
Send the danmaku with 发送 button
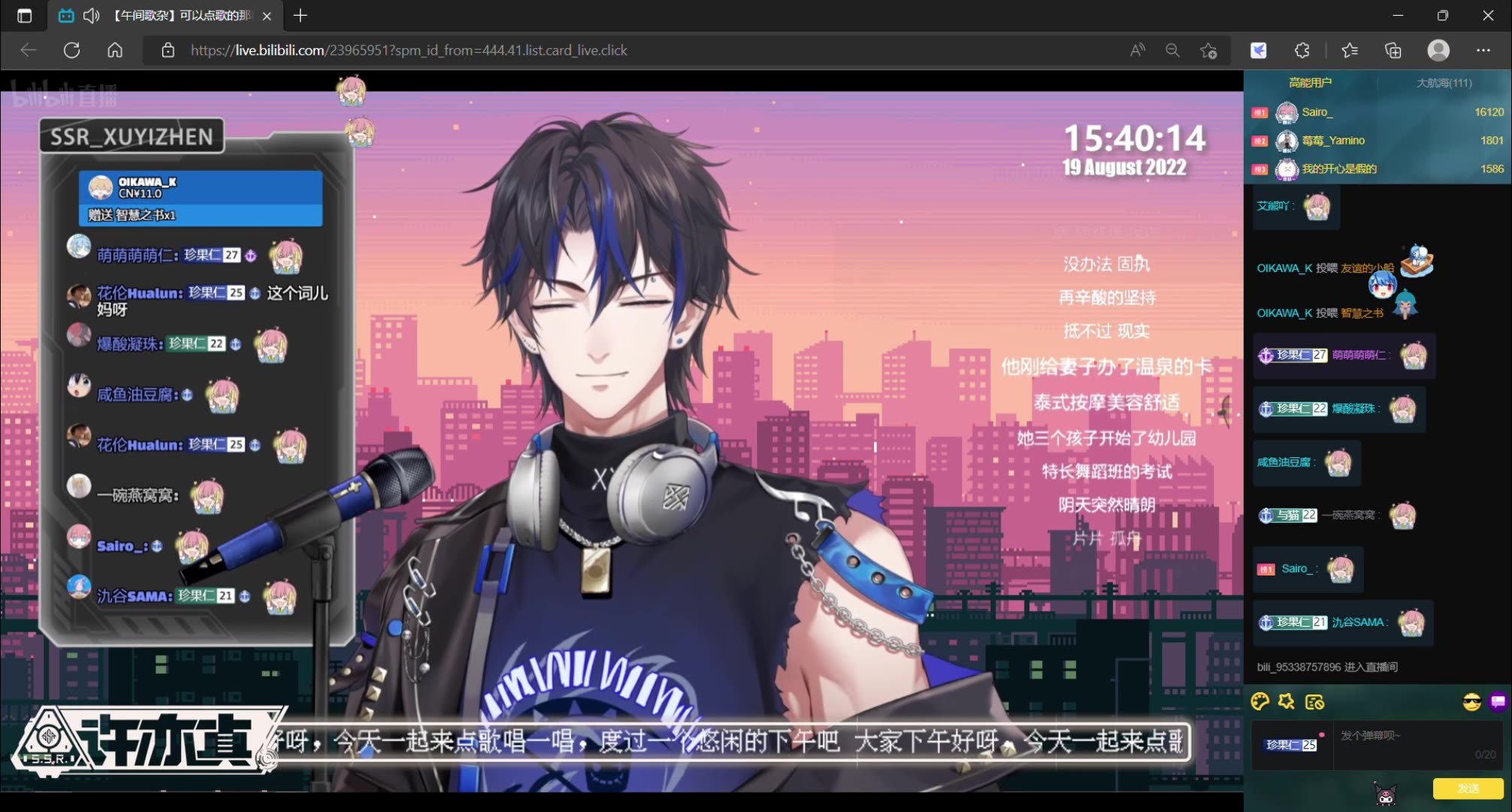click(x=1468, y=788)
